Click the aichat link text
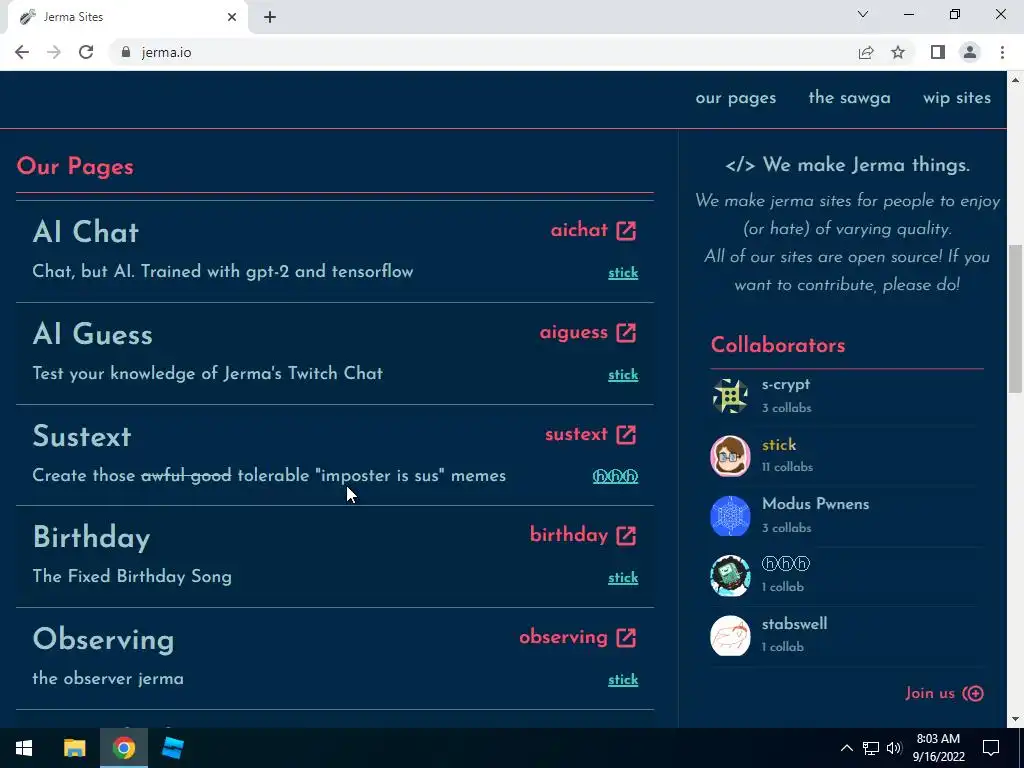The width and height of the screenshot is (1024, 768). coord(579,230)
